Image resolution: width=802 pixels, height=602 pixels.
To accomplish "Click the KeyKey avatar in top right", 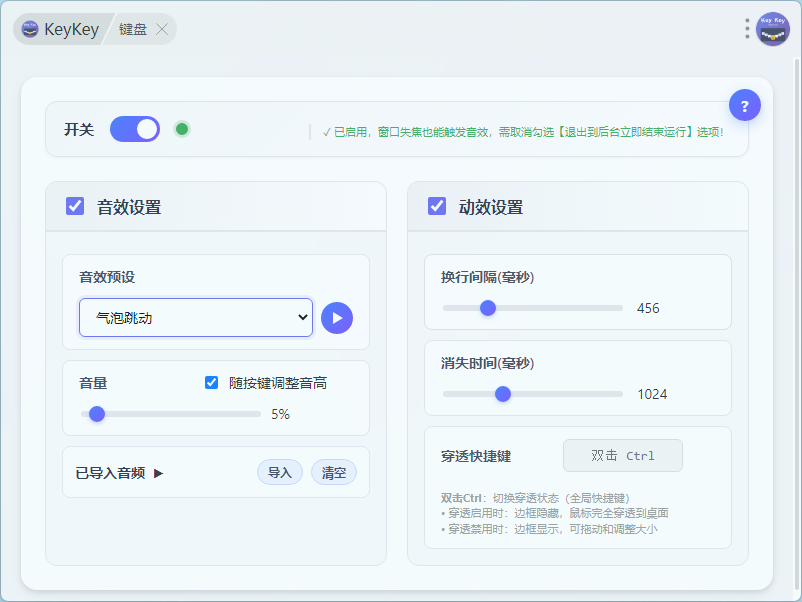I will [773, 29].
